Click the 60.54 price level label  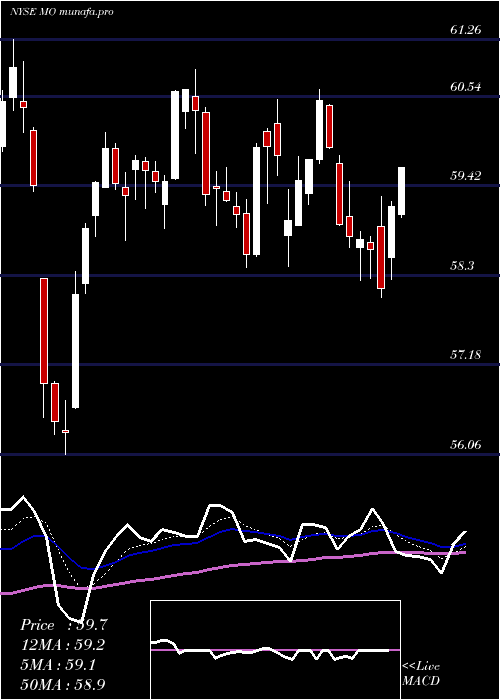point(466,87)
